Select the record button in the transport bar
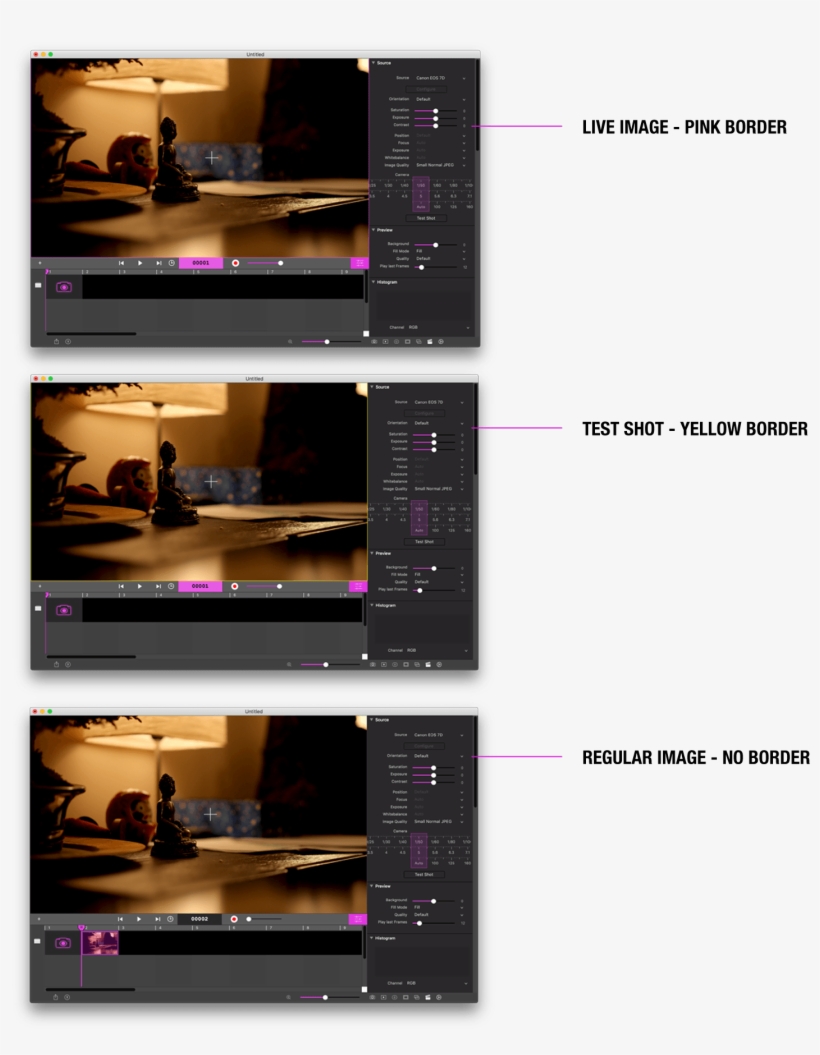Screen dimensions: 820x1055 point(234,262)
